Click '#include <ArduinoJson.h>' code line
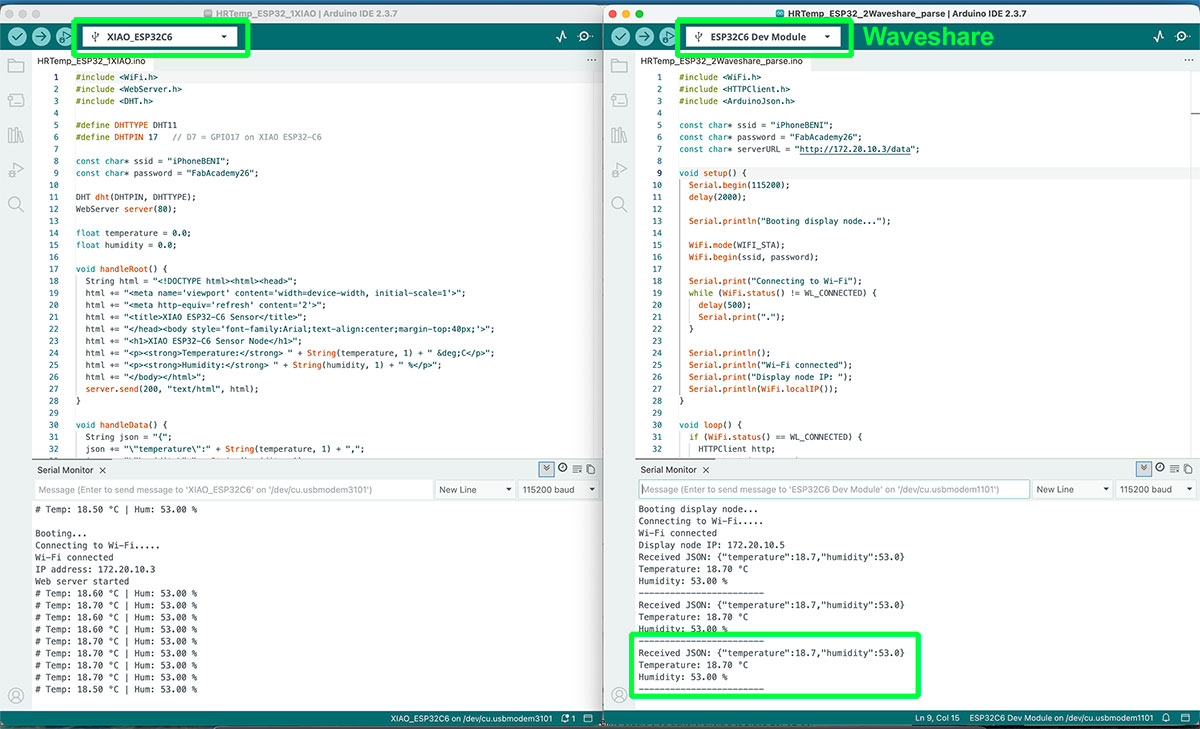This screenshot has height=729, width=1200. pyautogui.click(x=737, y=101)
